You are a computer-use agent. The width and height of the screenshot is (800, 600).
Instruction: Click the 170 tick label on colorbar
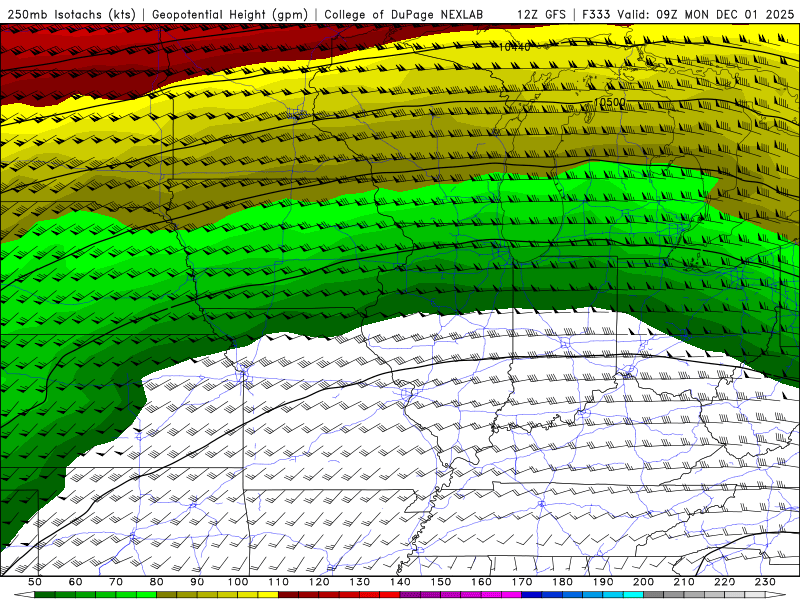click(522, 582)
